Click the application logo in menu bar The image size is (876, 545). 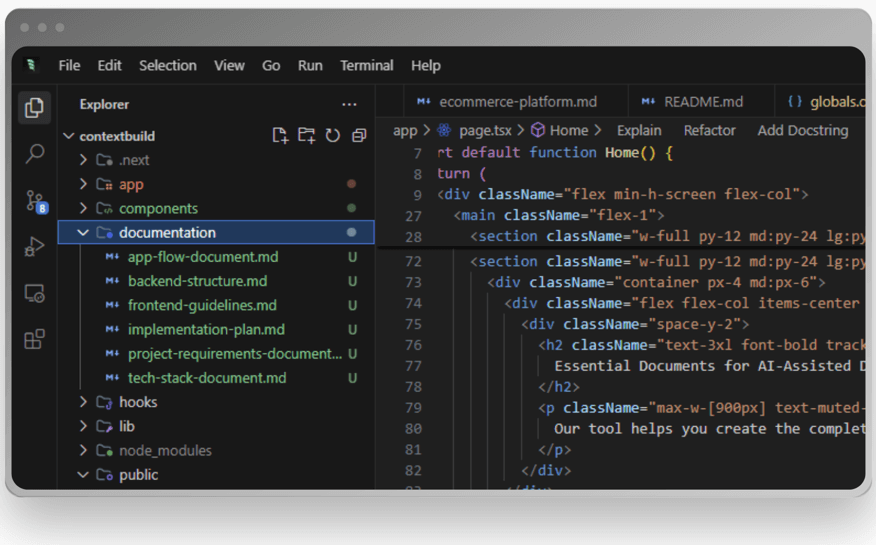click(32, 65)
